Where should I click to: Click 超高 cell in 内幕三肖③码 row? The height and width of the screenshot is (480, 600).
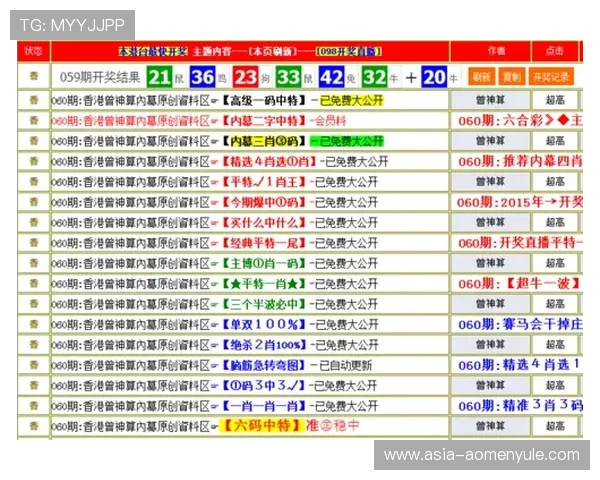(555, 141)
